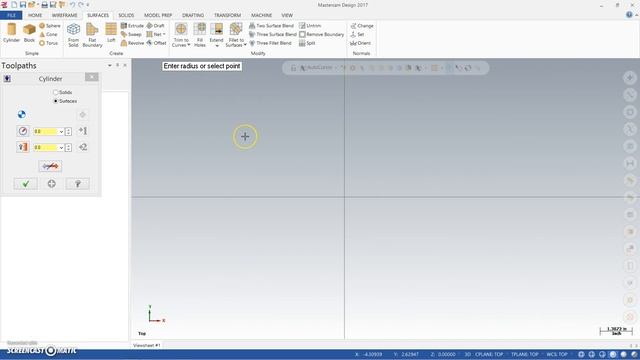Select the Viewsheet #1 tab
640x360 pixels.
coord(147,345)
